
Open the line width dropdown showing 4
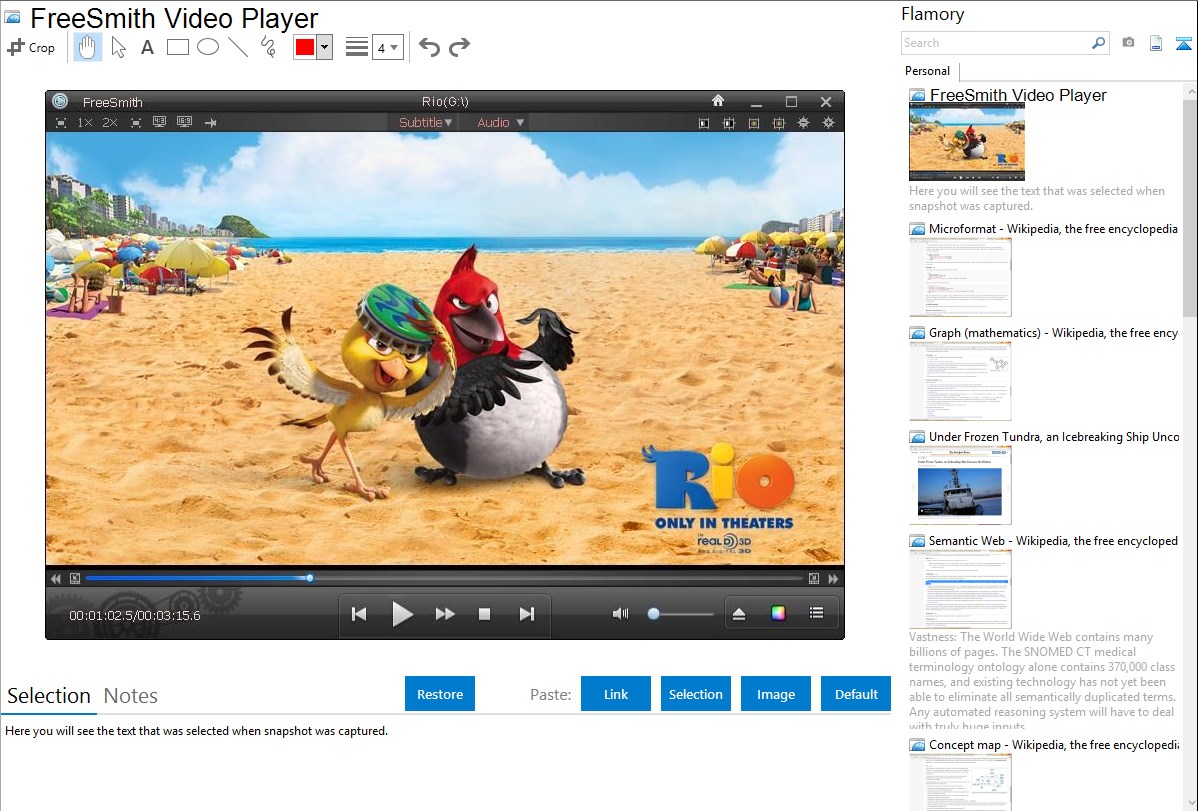pos(388,47)
